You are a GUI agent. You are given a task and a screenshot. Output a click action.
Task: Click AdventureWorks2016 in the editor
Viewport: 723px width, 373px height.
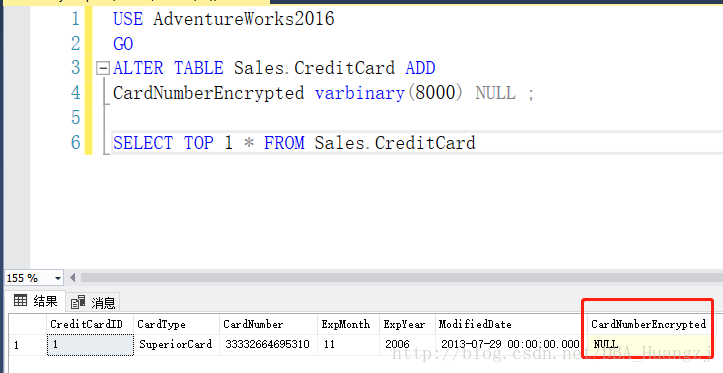click(x=243, y=19)
